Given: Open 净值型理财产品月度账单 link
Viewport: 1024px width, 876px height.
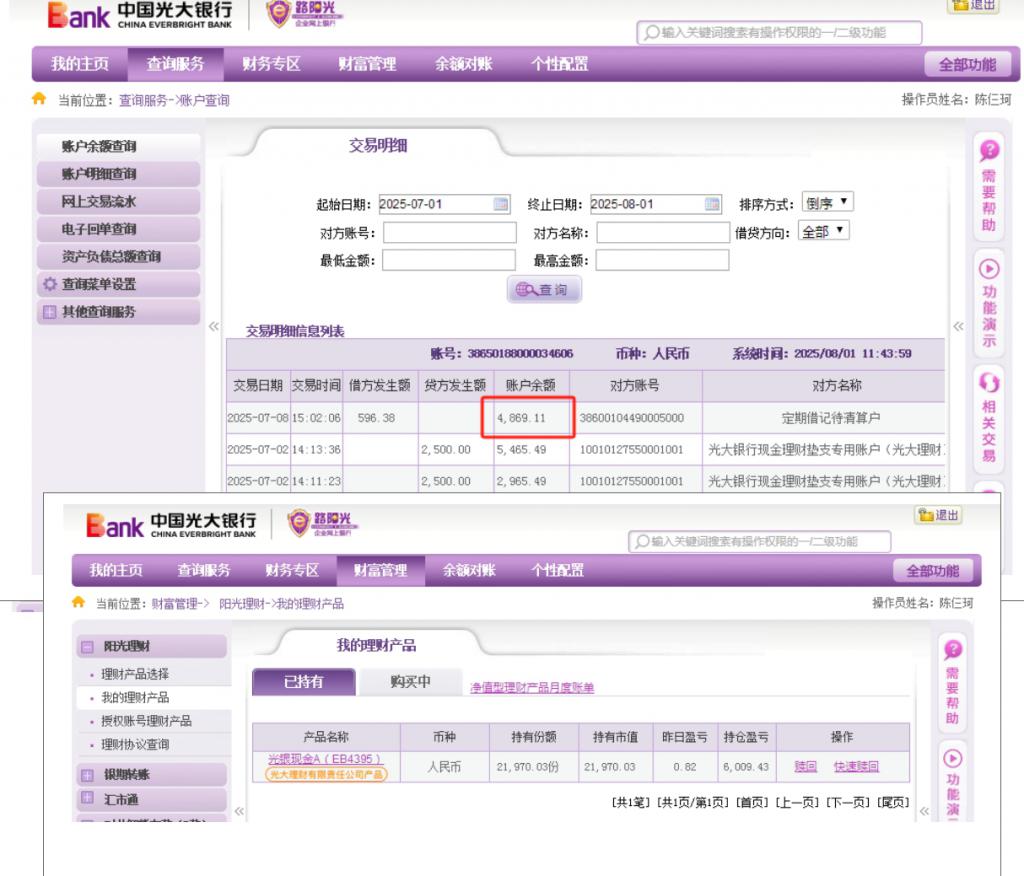Looking at the screenshot, I should click(x=532, y=687).
